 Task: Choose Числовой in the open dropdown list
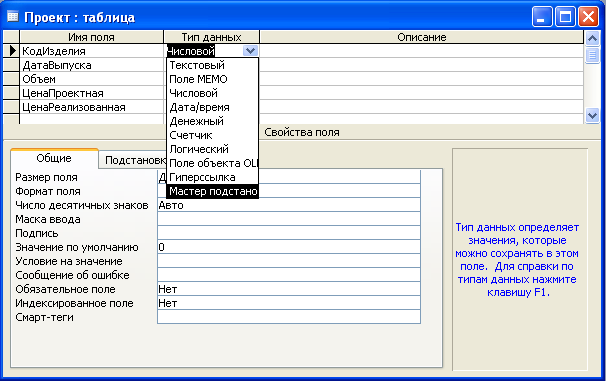(x=212, y=93)
